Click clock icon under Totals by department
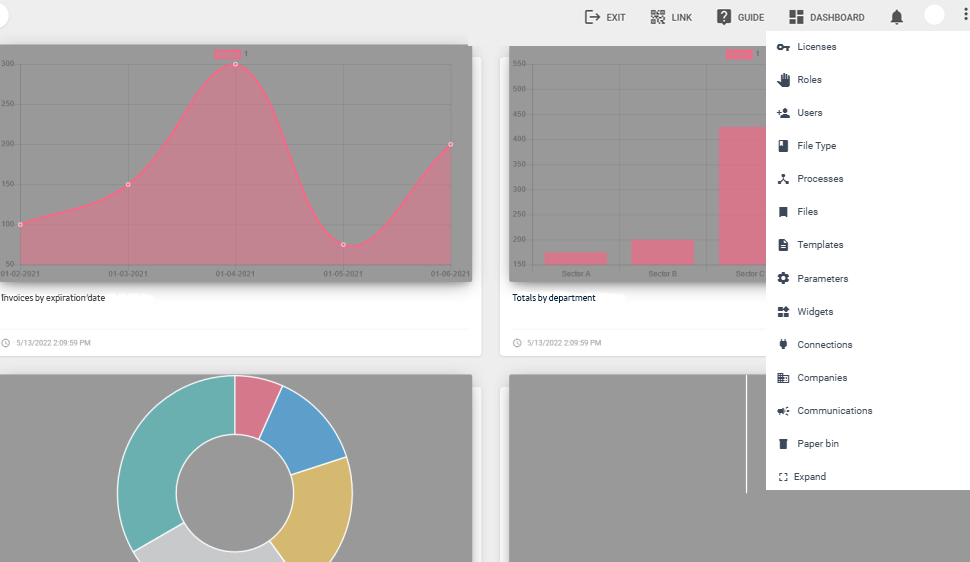The width and height of the screenshot is (970, 562). 517,343
